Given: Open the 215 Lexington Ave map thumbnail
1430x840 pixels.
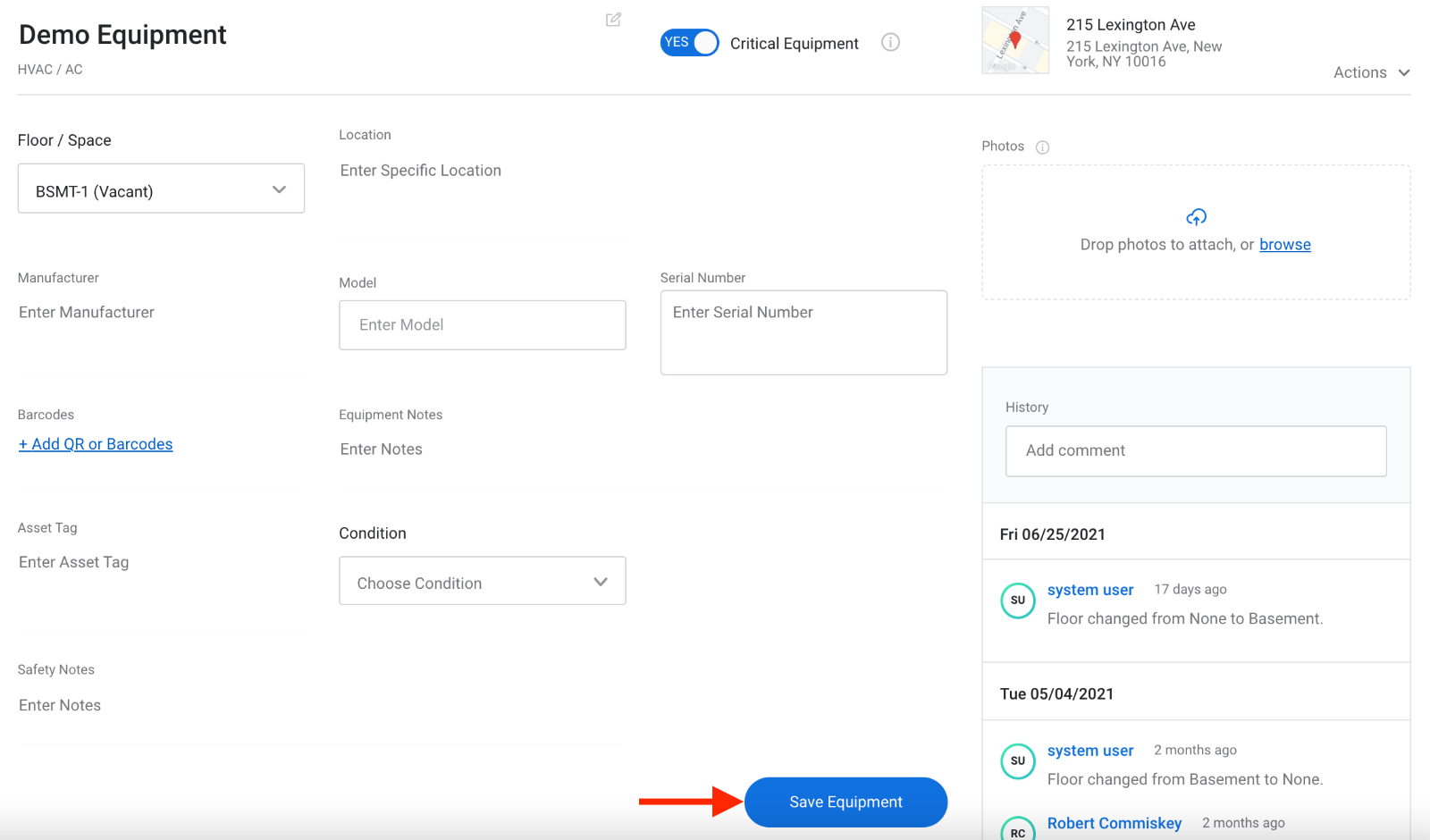Looking at the screenshot, I should tap(1015, 41).
